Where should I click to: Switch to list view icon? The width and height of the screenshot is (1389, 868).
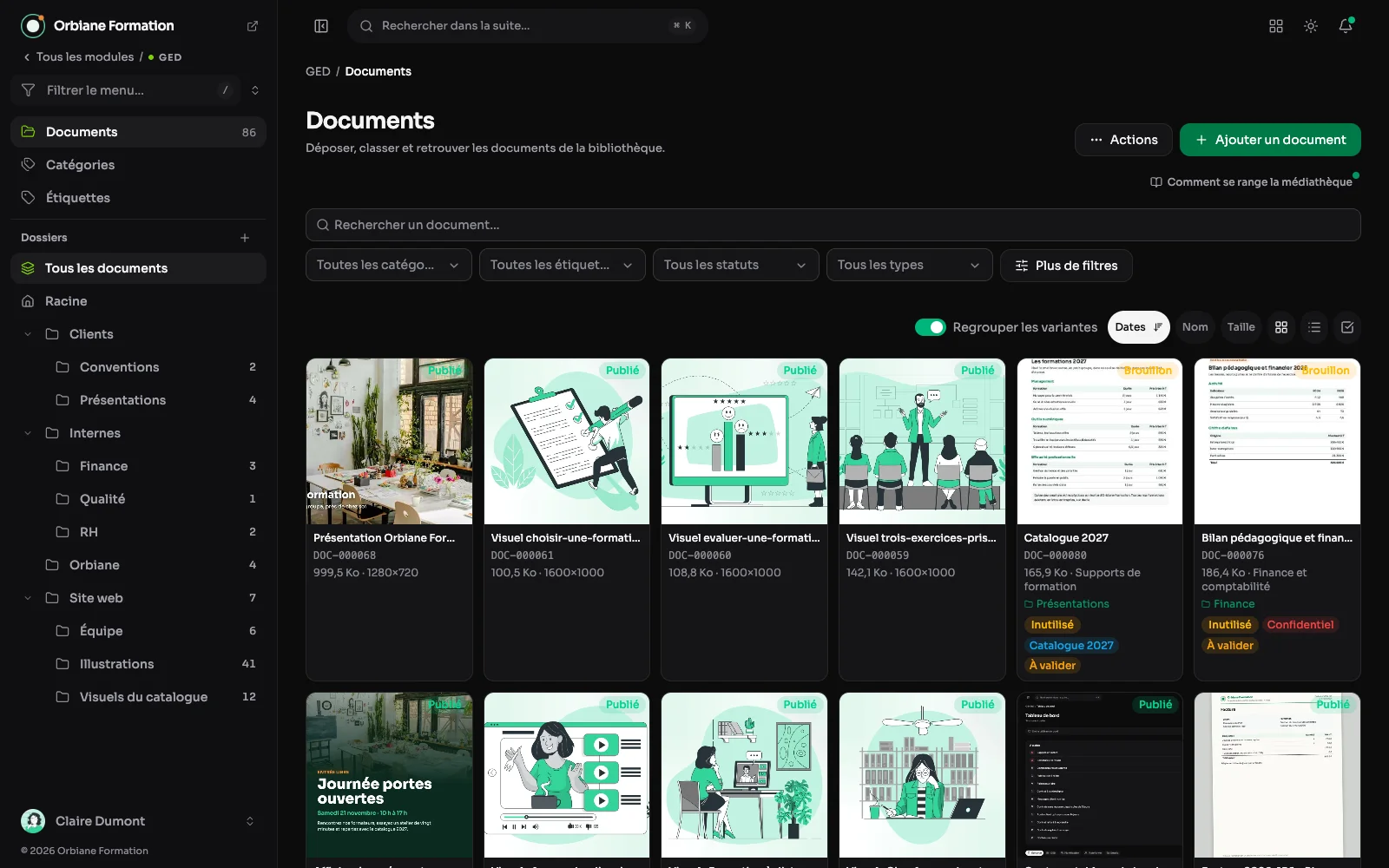click(1314, 327)
